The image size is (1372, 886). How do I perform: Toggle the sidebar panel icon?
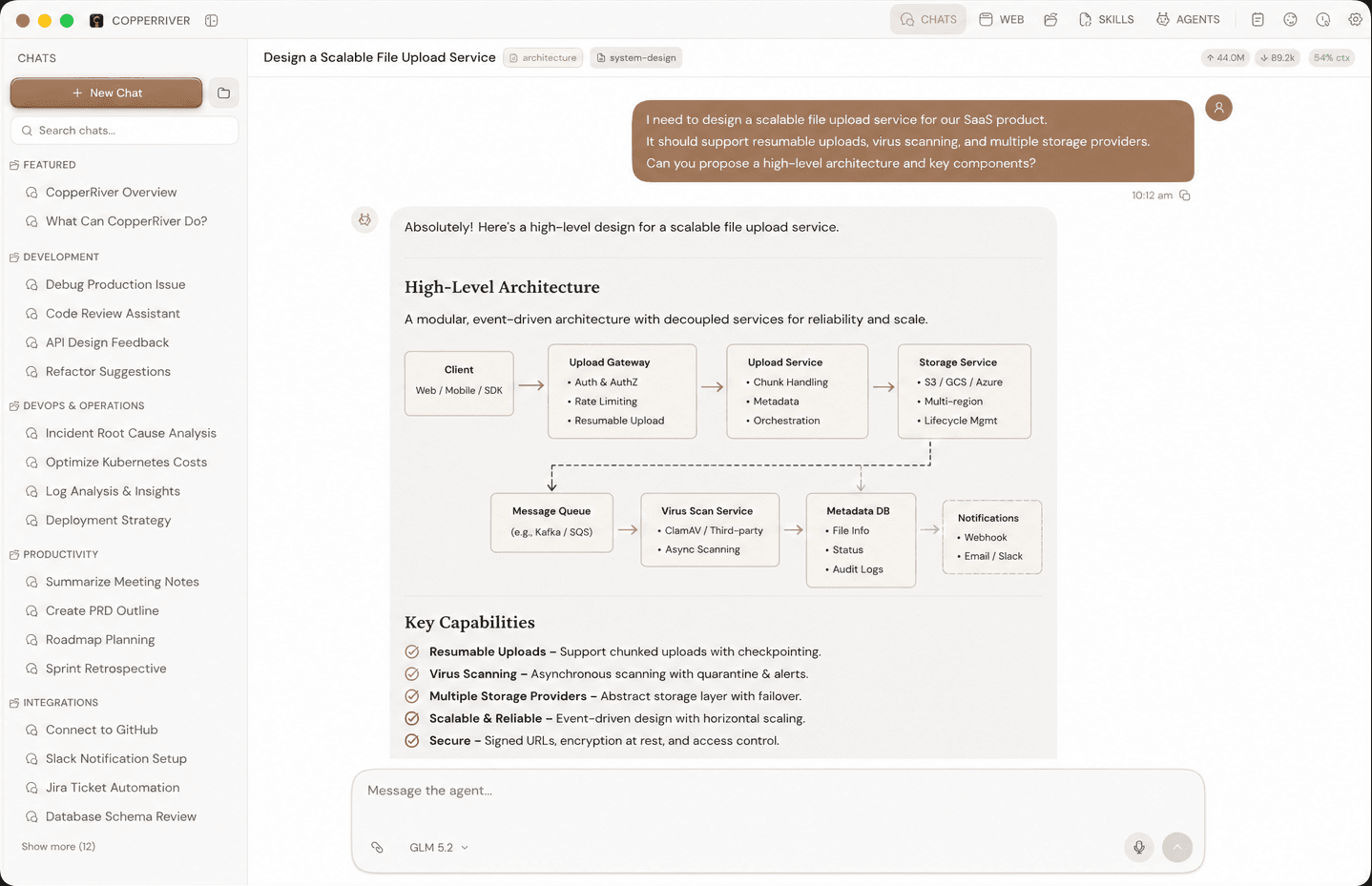pyautogui.click(x=212, y=20)
